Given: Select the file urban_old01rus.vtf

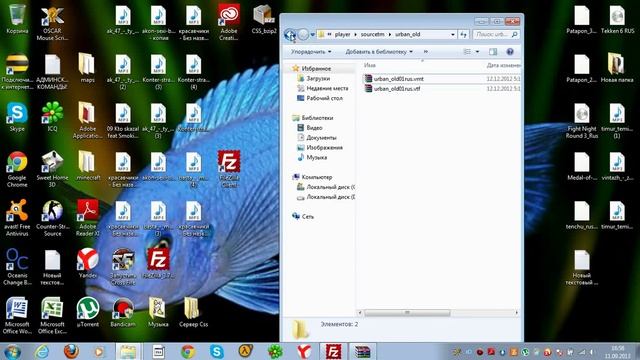Looking at the screenshot, I should 397,89.
